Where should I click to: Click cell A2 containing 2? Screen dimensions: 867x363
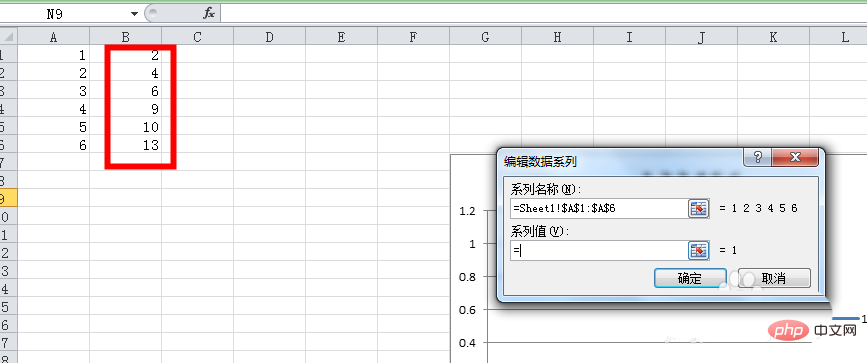tap(54, 72)
